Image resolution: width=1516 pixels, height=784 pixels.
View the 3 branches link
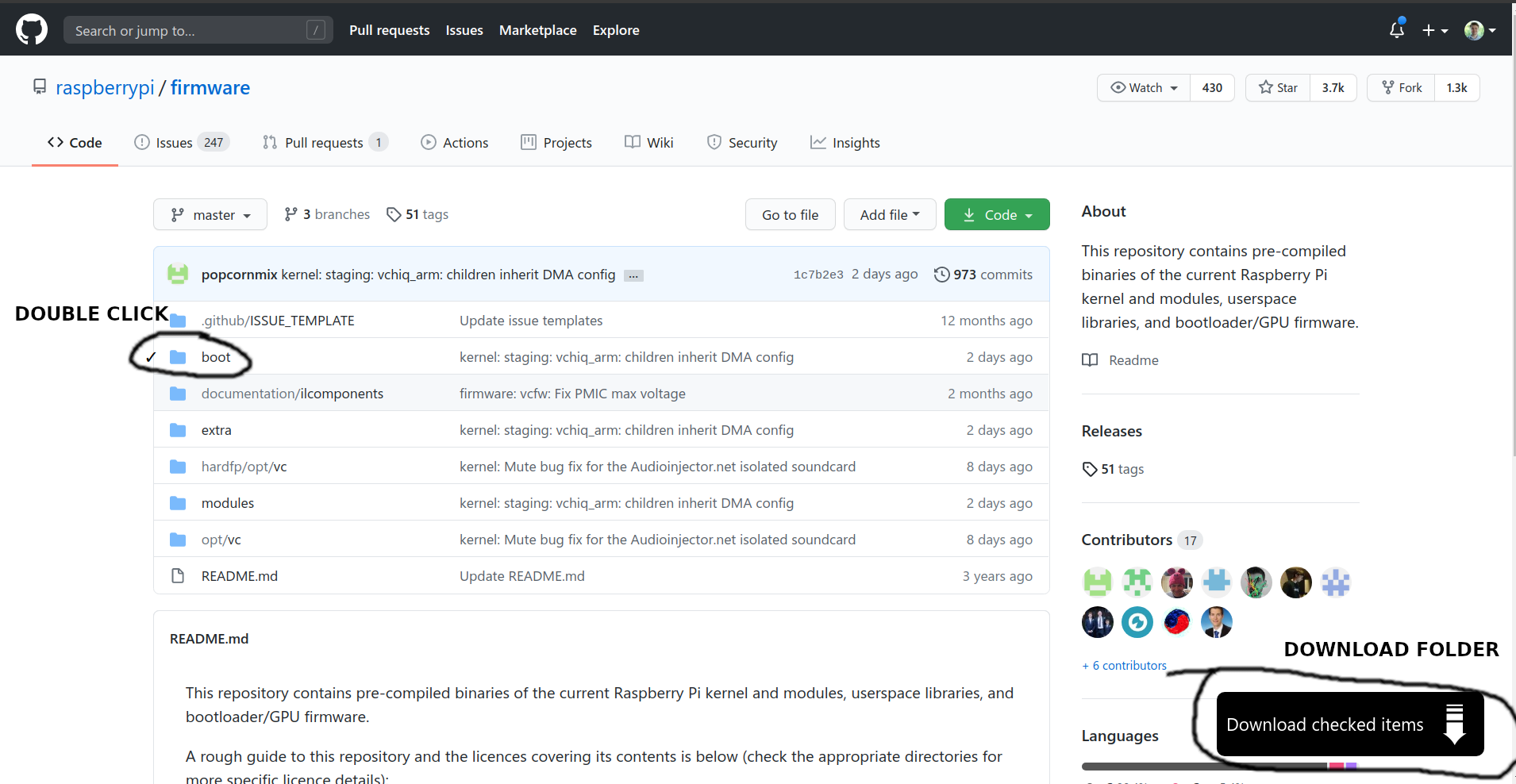[327, 214]
